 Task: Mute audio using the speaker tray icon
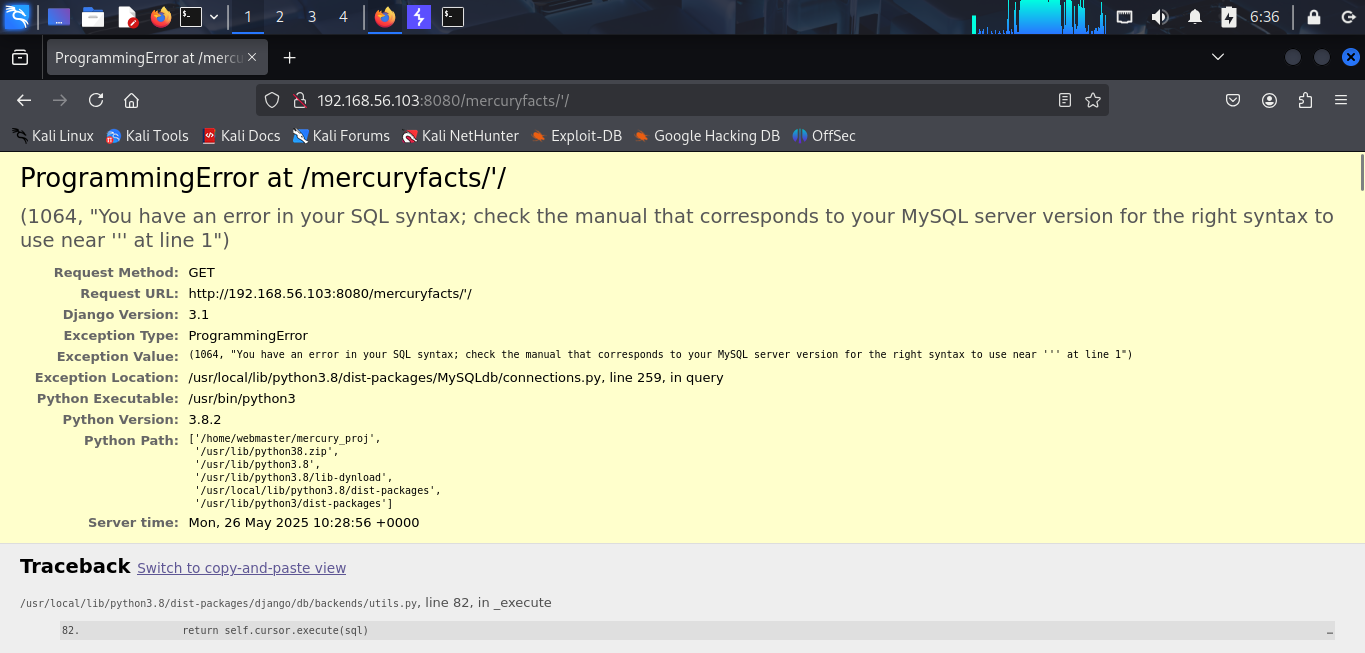pos(1159,16)
